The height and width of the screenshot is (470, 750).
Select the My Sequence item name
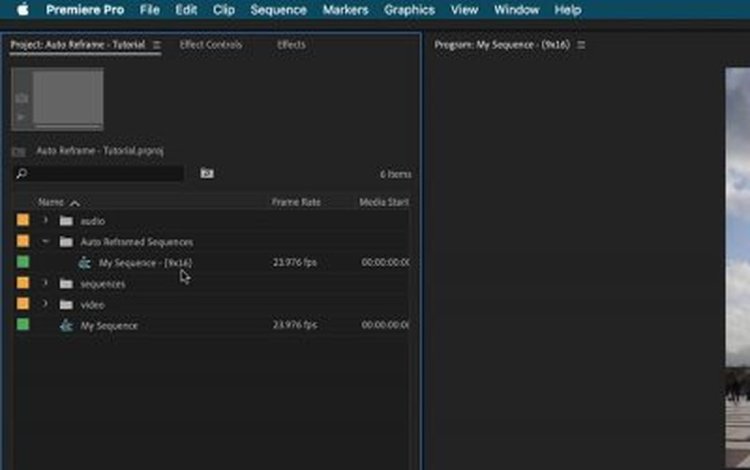pos(109,326)
